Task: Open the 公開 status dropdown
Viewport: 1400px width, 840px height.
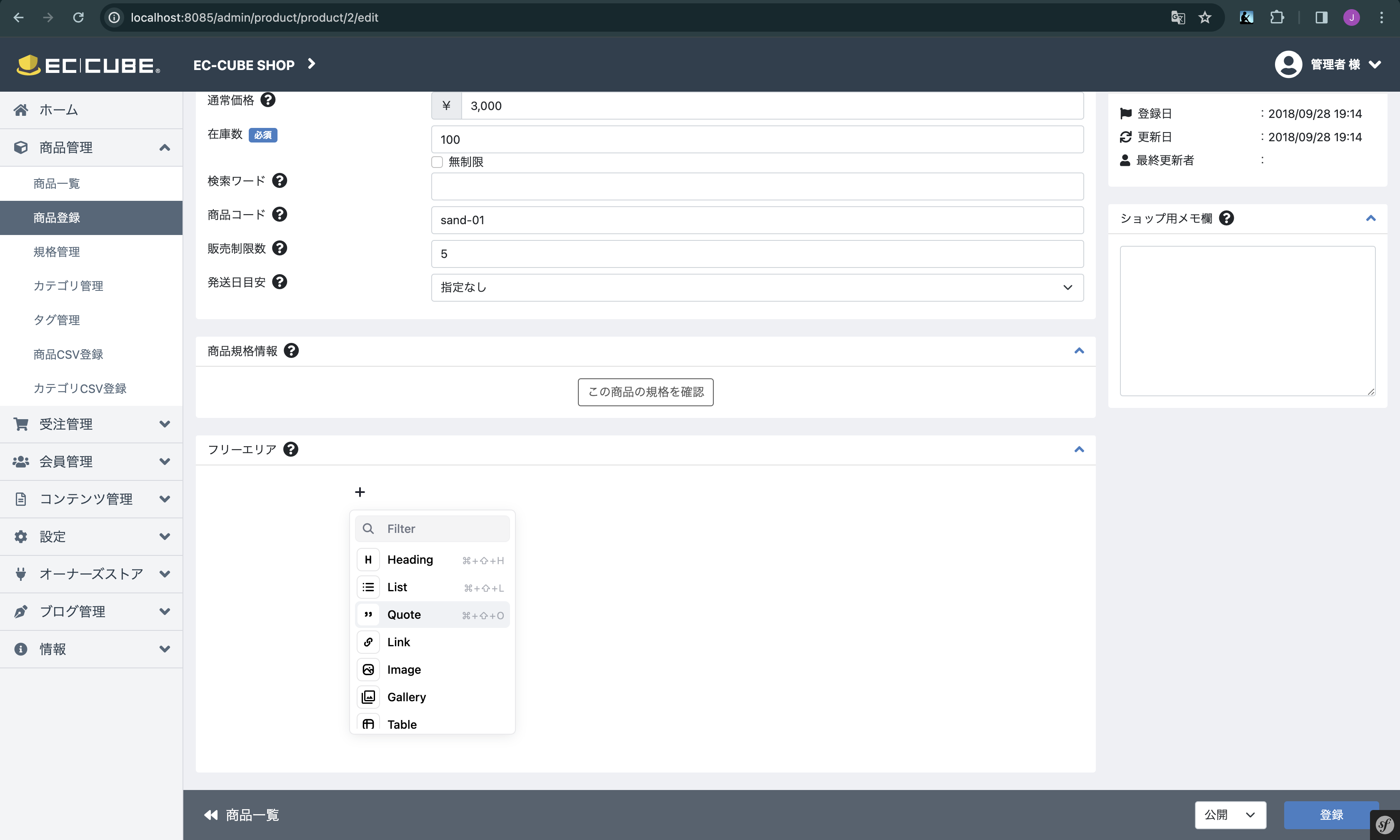Action: pyautogui.click(x=1230, y=815)
